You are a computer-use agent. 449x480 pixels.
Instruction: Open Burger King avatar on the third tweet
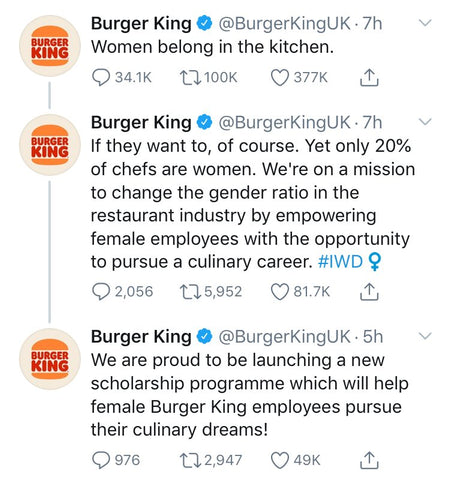(x=50, y=359)
